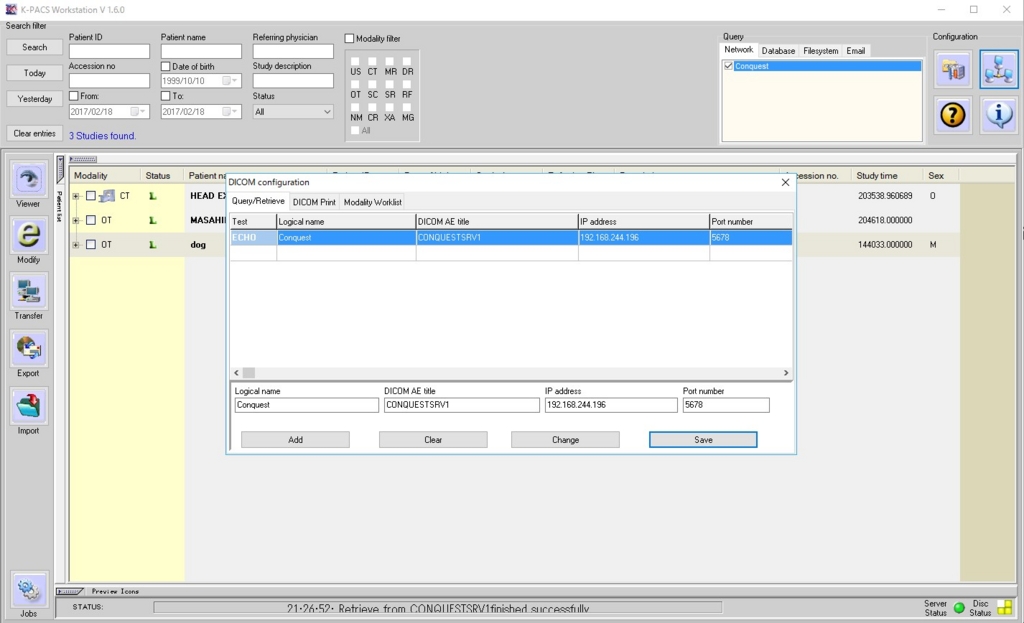Viewport: 1024px width, 623px height.
Task: Click ECHO test cell for Conquest
Action: (x=253, y=238)
